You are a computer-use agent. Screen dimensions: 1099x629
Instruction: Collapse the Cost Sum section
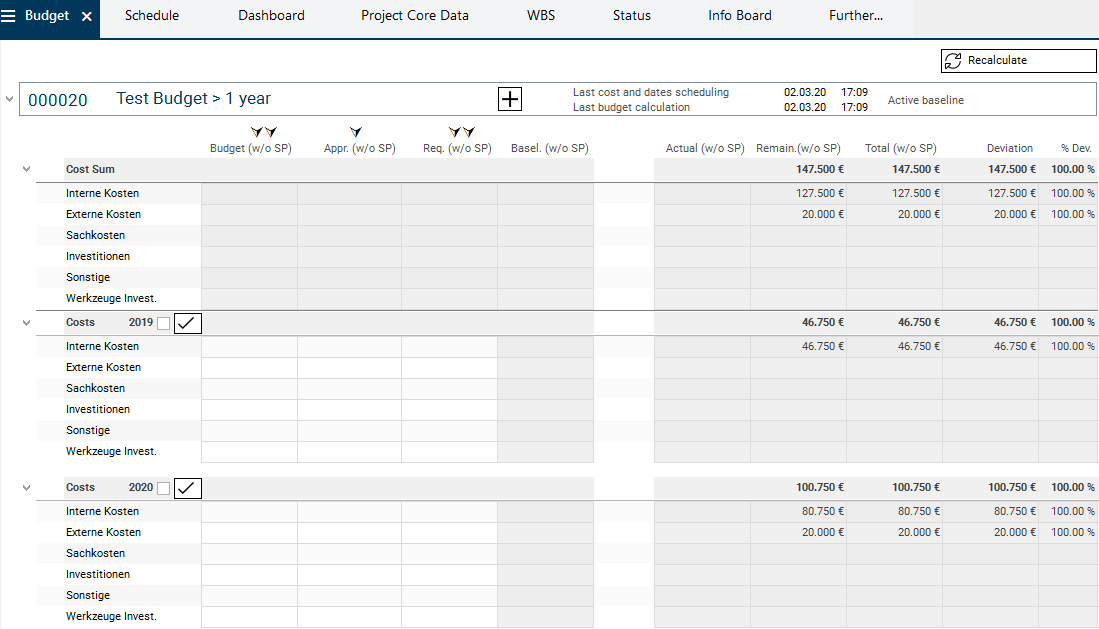26,170
